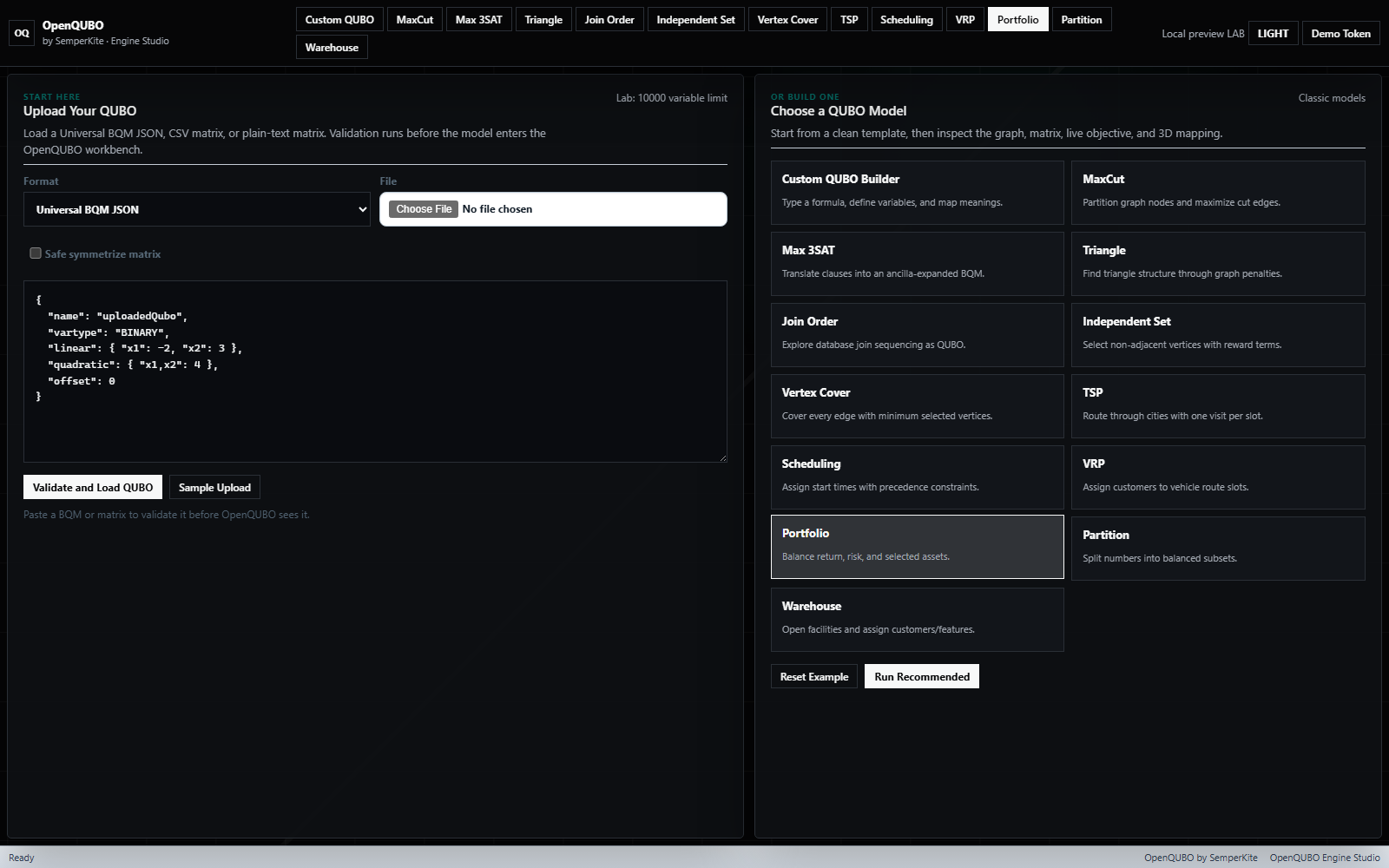Click the 'Ready' status bar text
1389x868 pixels.
[22, 858]
